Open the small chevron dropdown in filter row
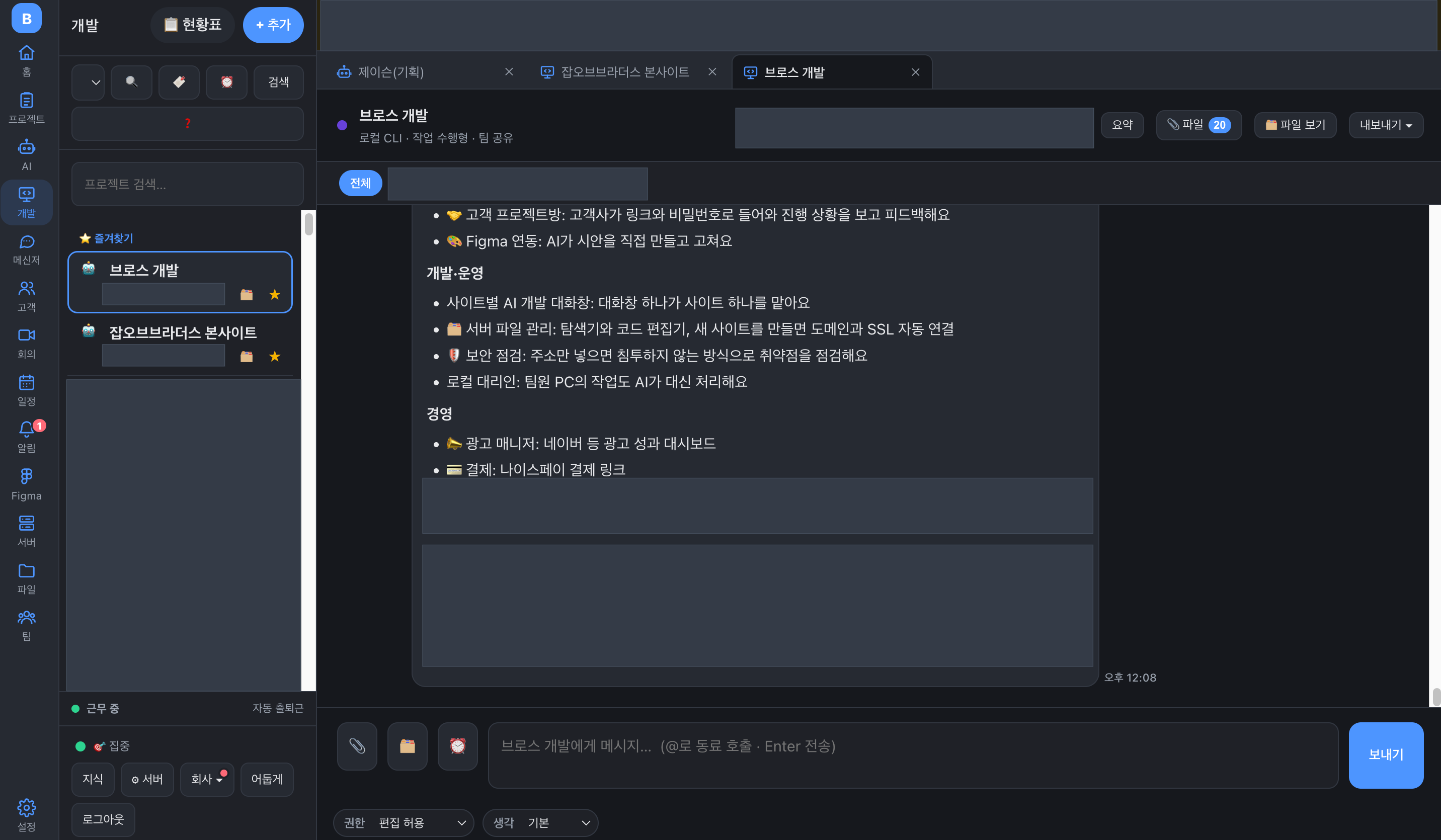This screenshot has height=840, width=1441. (x=88, y=82)
